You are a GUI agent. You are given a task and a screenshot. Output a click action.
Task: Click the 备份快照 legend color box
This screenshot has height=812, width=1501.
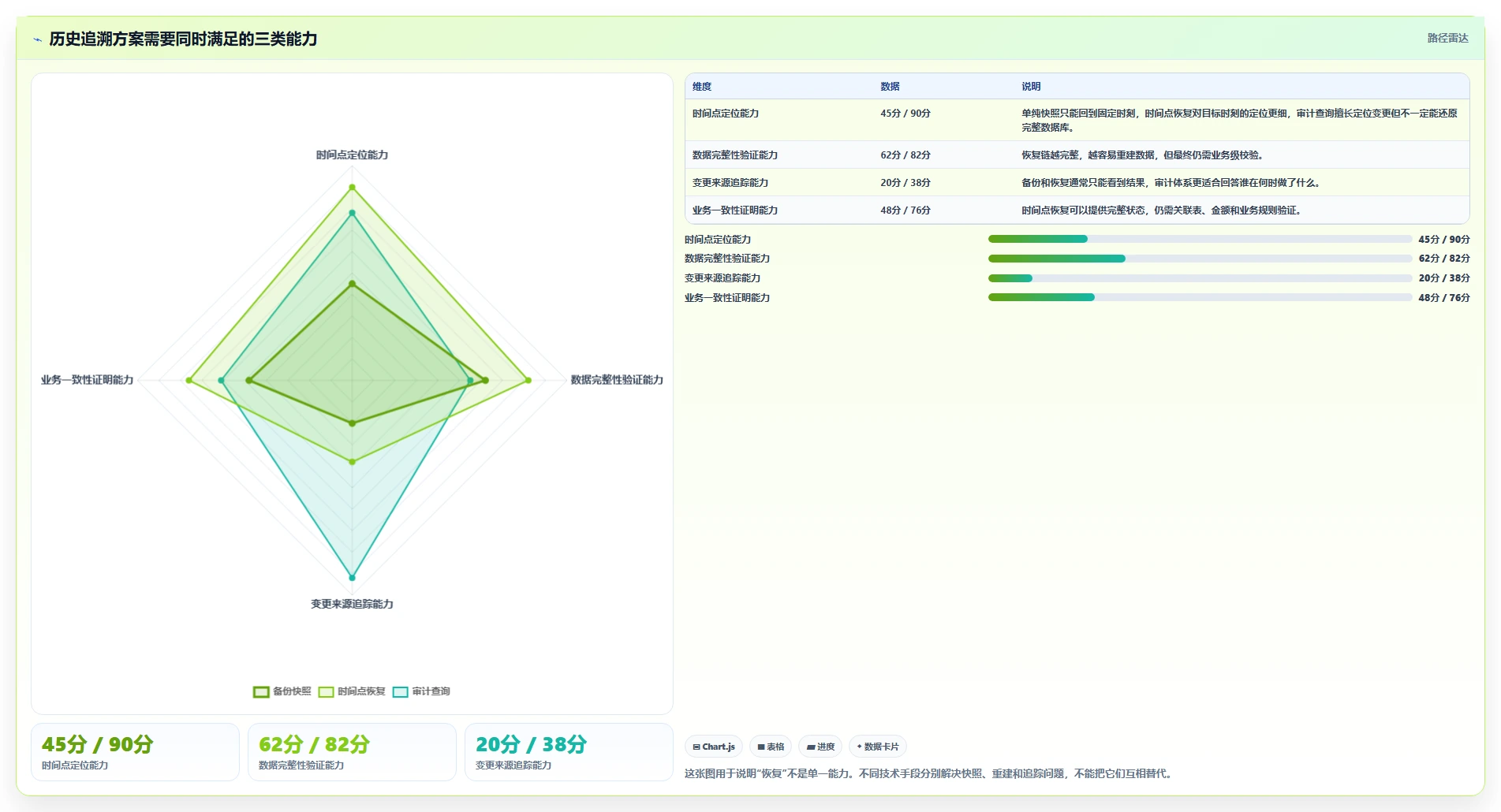click(261, 692)
